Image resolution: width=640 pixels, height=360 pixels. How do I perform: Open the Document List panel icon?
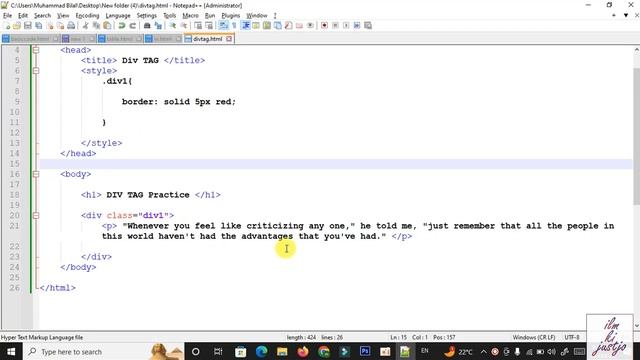[278, 26]
